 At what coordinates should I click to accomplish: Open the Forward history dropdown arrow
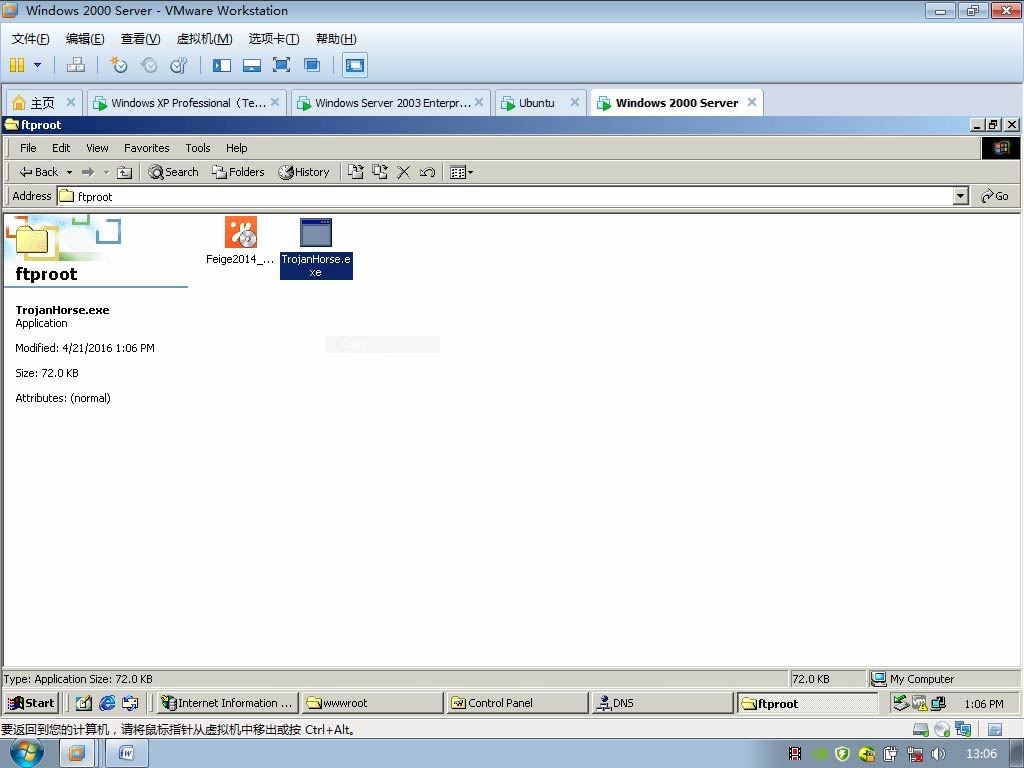click(x=106, y=172)
